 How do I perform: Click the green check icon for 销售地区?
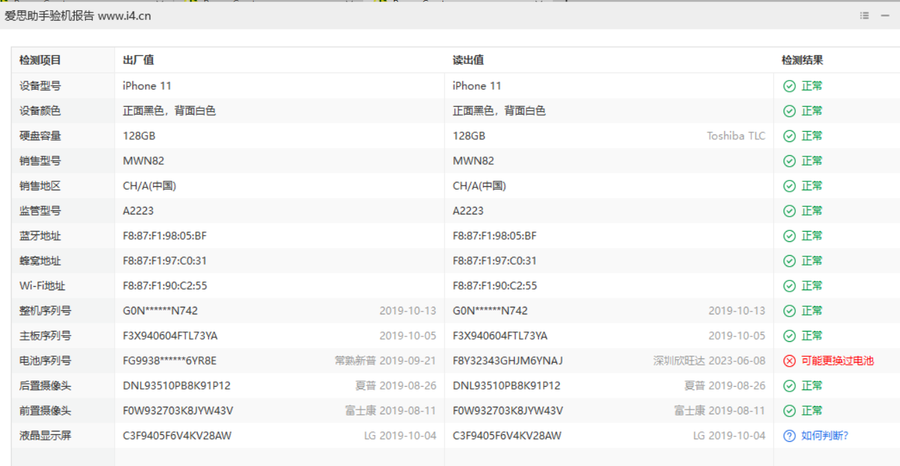tap(789, 186)
